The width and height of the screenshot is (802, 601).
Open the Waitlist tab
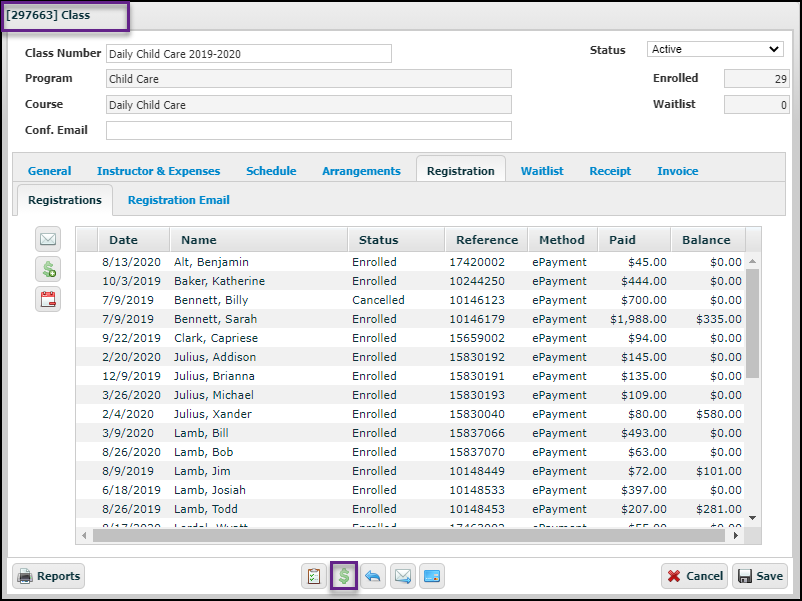click(542, 171)
